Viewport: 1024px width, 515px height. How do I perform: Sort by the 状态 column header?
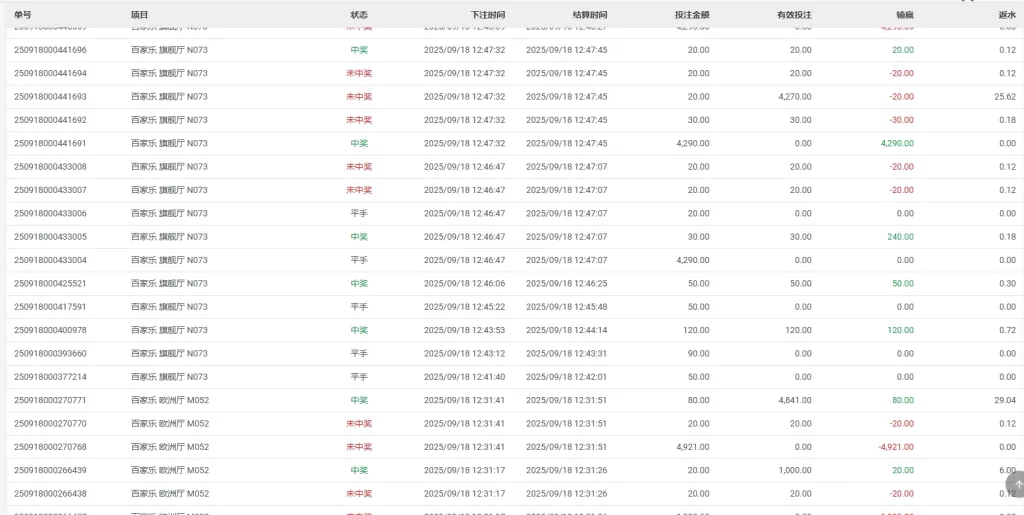[359, 15]
